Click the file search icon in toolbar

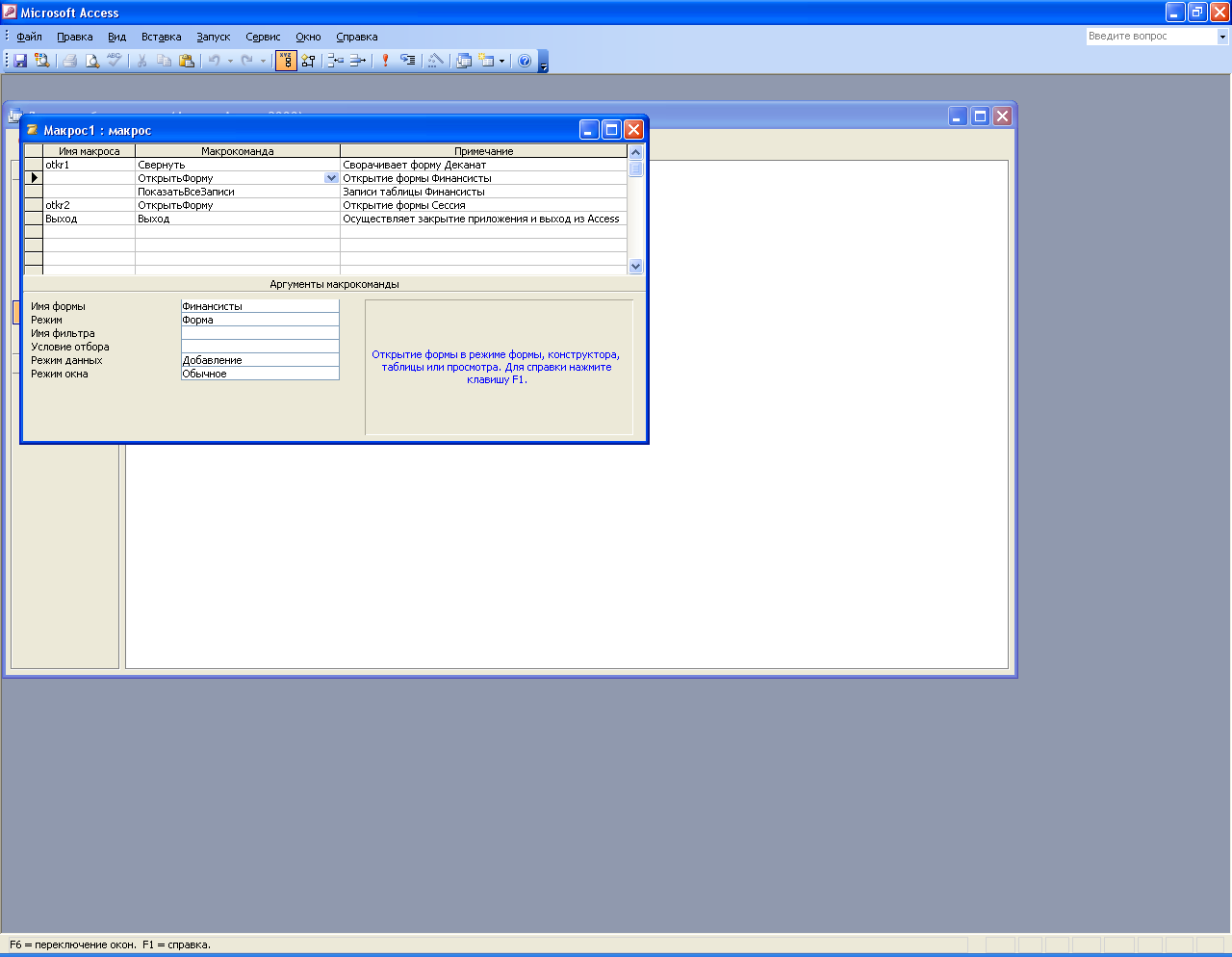[41, 61]
